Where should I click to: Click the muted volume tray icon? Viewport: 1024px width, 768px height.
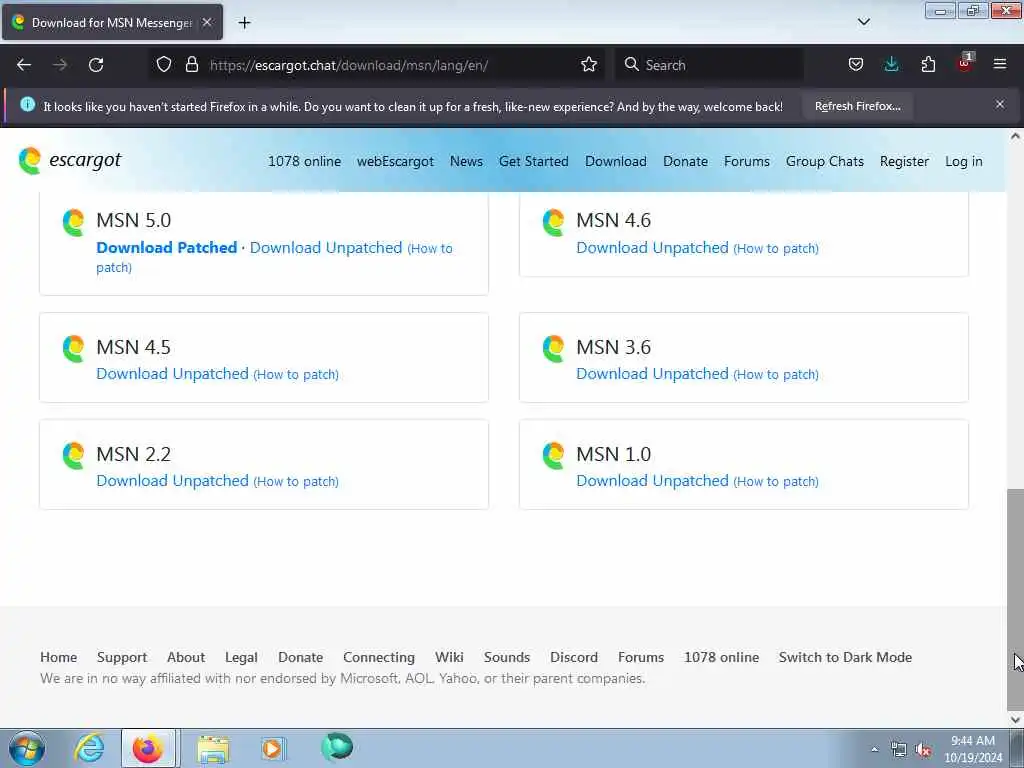point(923,750)
